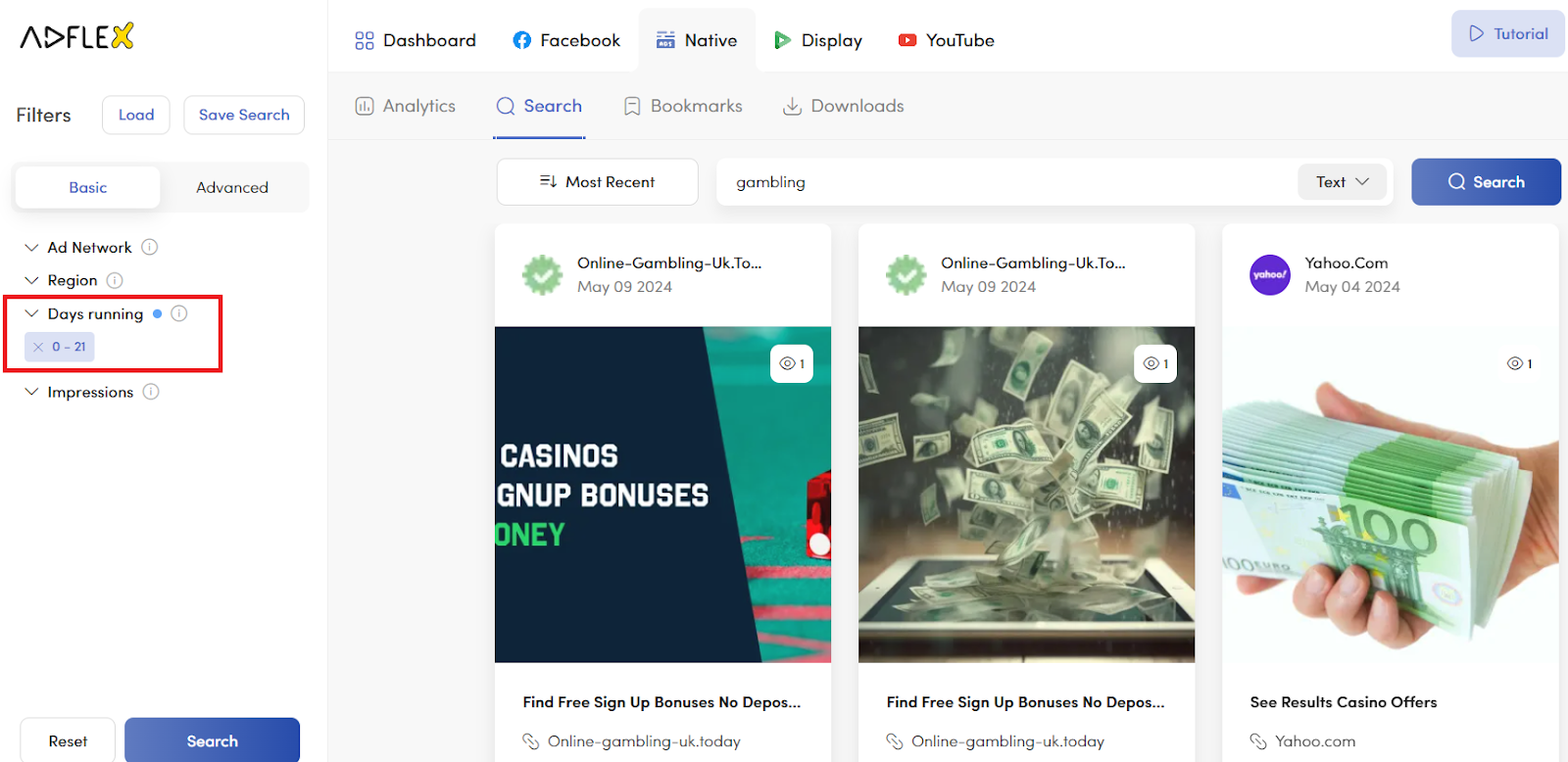Image resolution: width=1568 pixels, height=762 pixels.
Task: Open the Tutorial video
Action: coord(1507,34)
